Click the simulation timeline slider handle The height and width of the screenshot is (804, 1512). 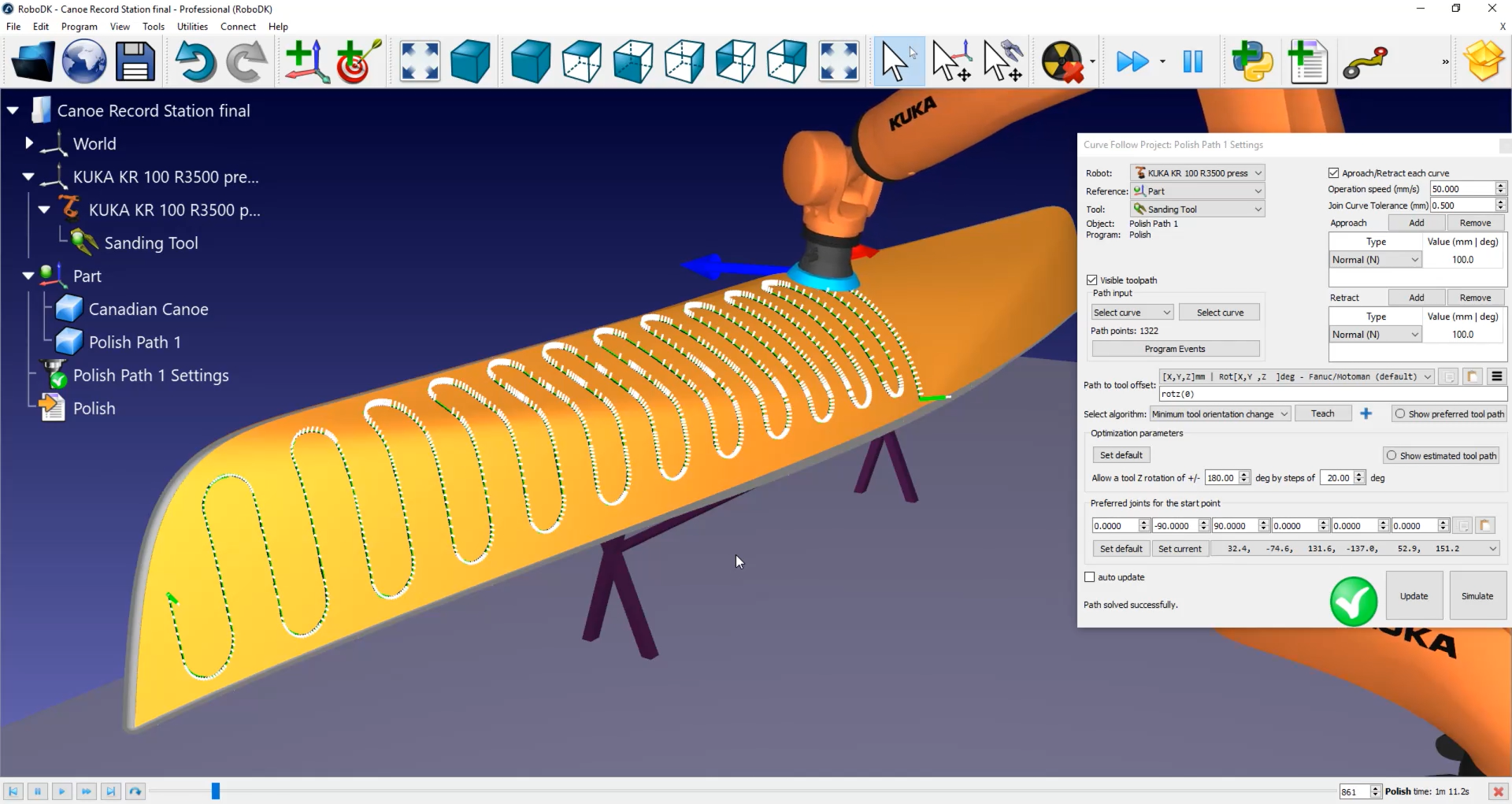pyautogui.click(x=215, y=791)
